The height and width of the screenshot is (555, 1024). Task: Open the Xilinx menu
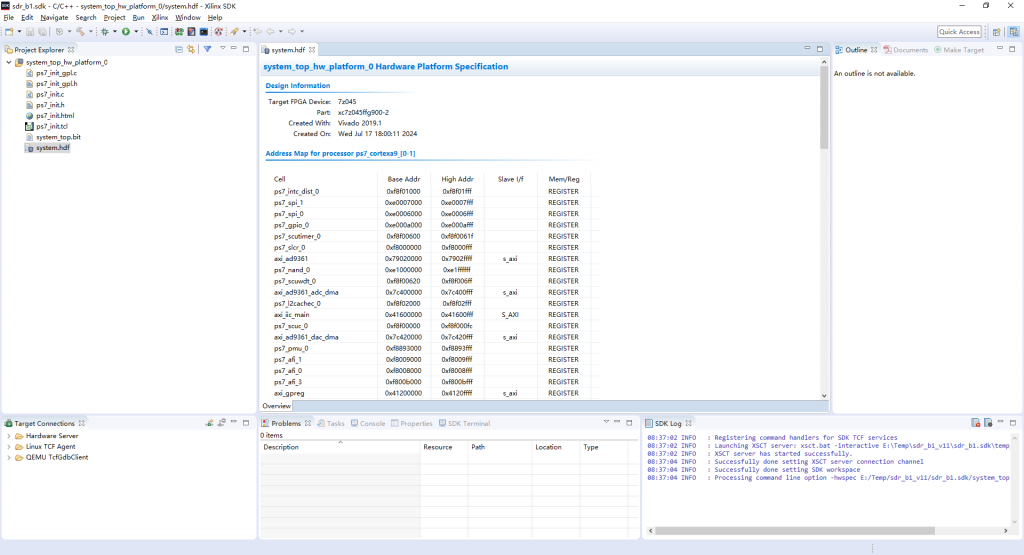pyautogui.click(x=159, y=18)
